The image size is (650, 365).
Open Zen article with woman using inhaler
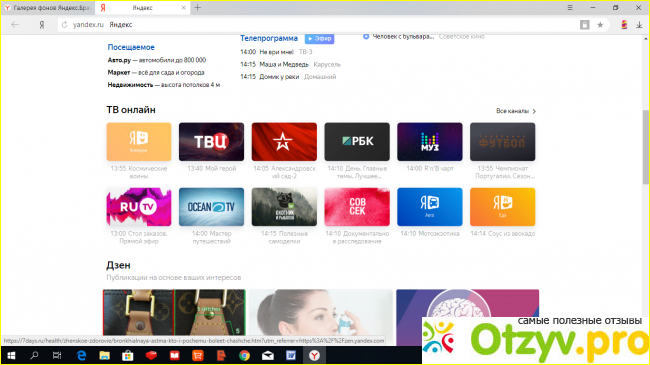[321, 312]
